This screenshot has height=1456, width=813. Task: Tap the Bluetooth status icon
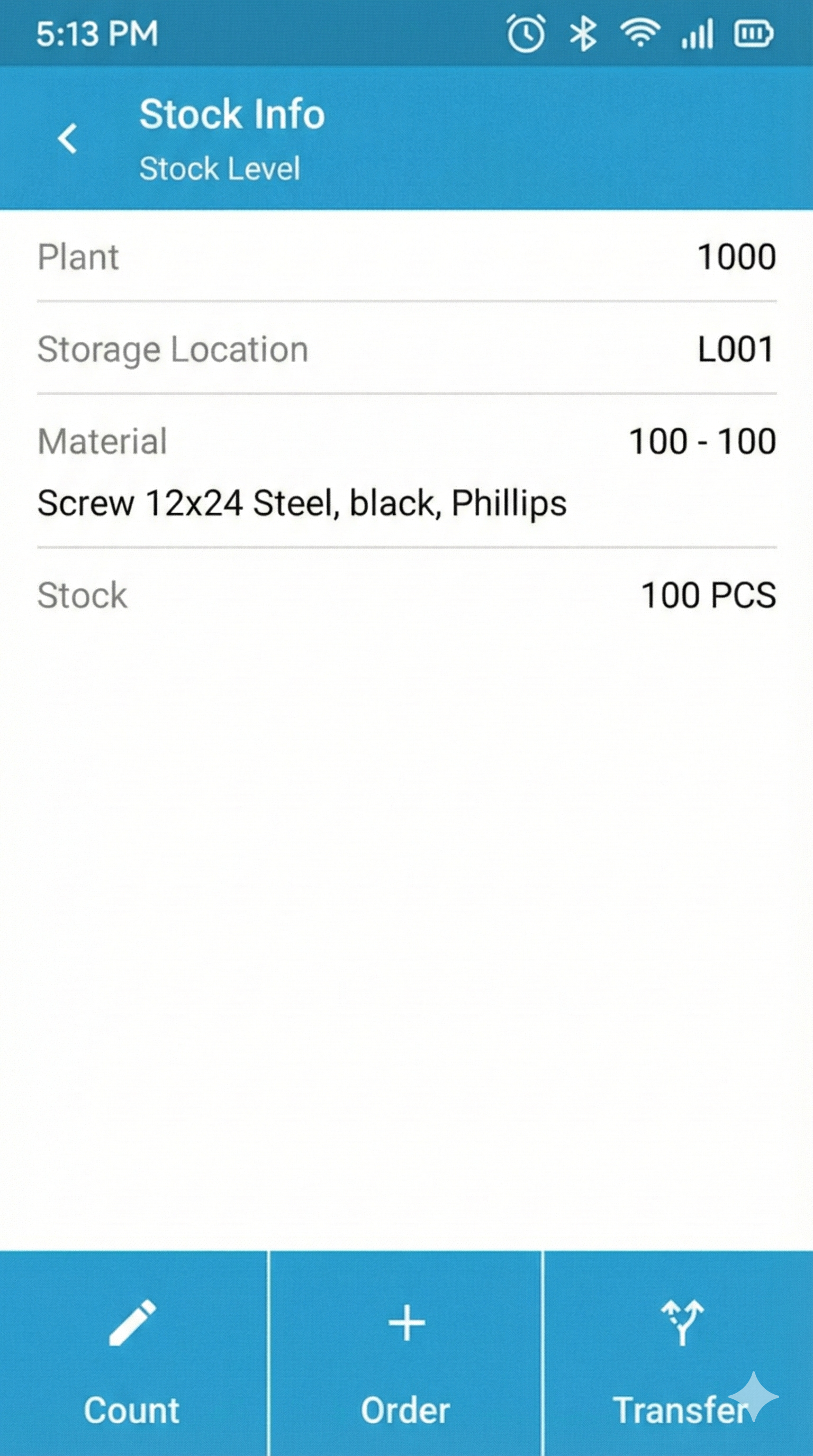583,34
